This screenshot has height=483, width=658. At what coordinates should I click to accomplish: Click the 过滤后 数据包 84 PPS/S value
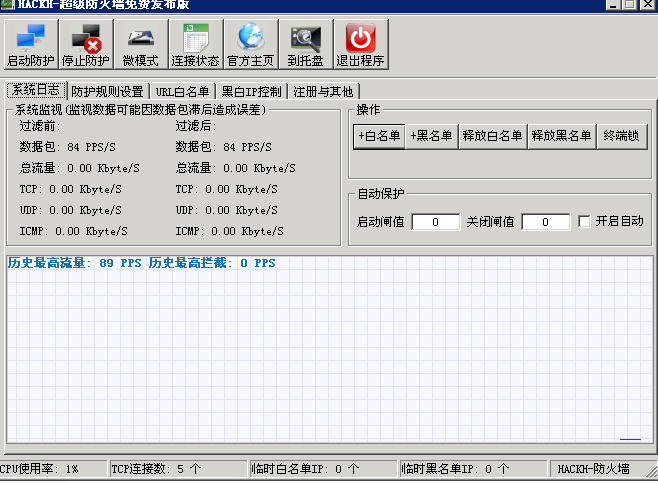224,147
